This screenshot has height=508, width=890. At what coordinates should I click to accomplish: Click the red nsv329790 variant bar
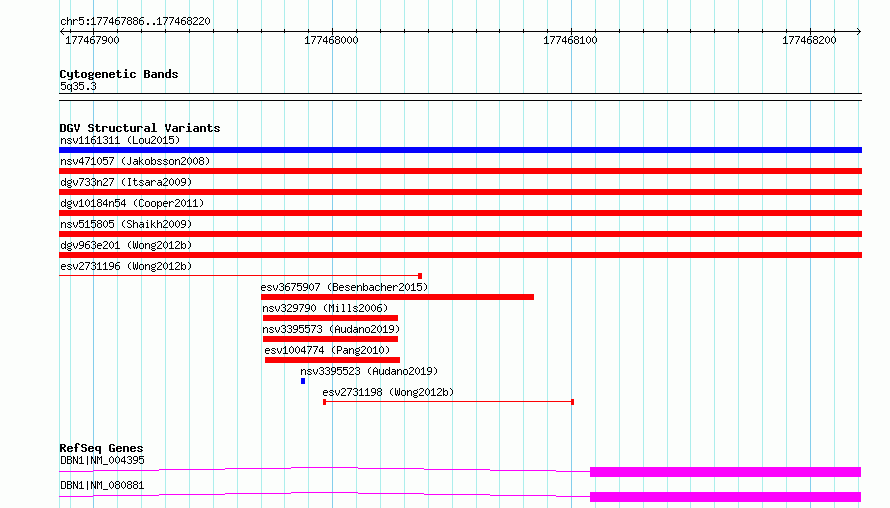point(330,318)
